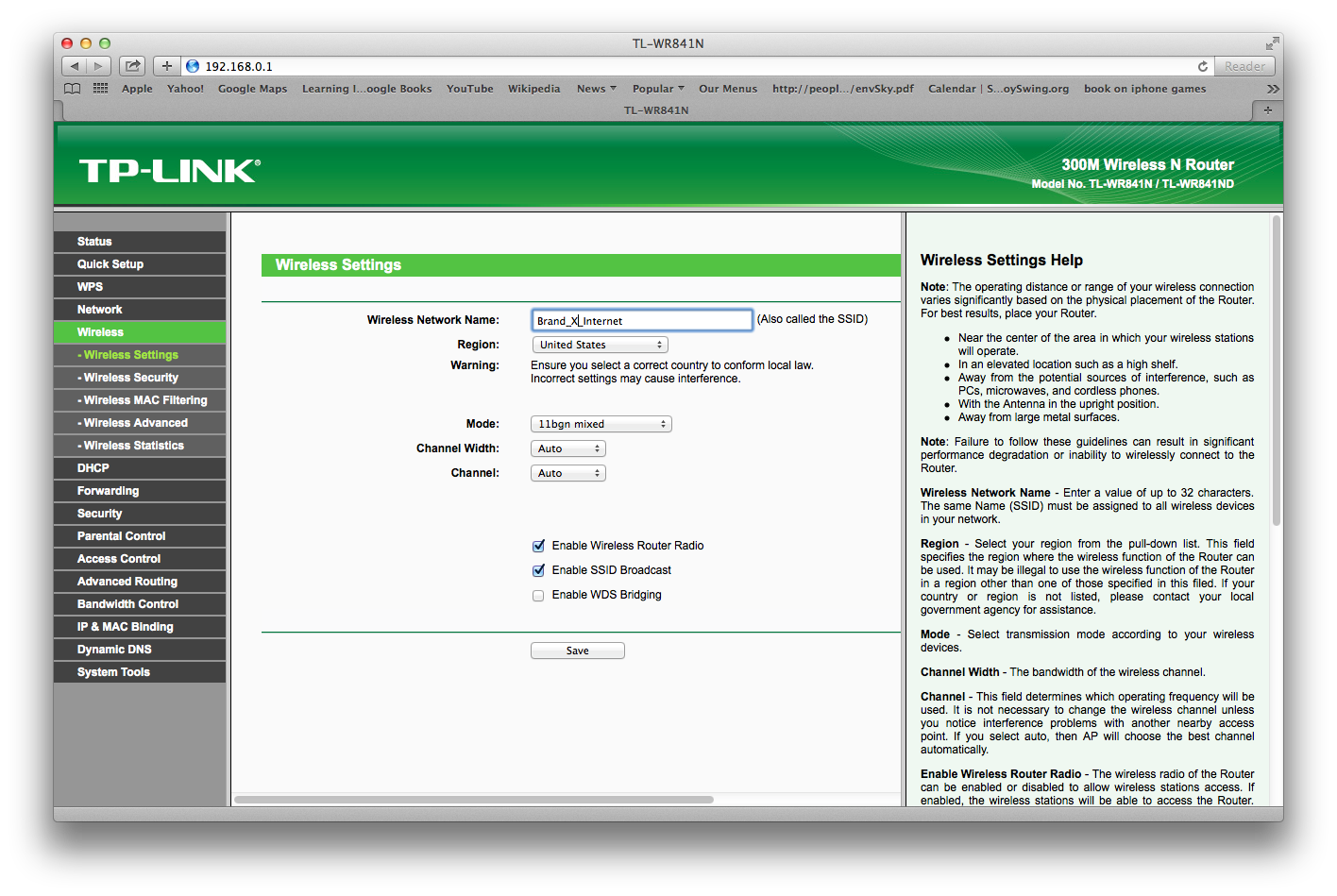
Task: Reload the page with refresh icon
Action: (x=1202, y=66)
